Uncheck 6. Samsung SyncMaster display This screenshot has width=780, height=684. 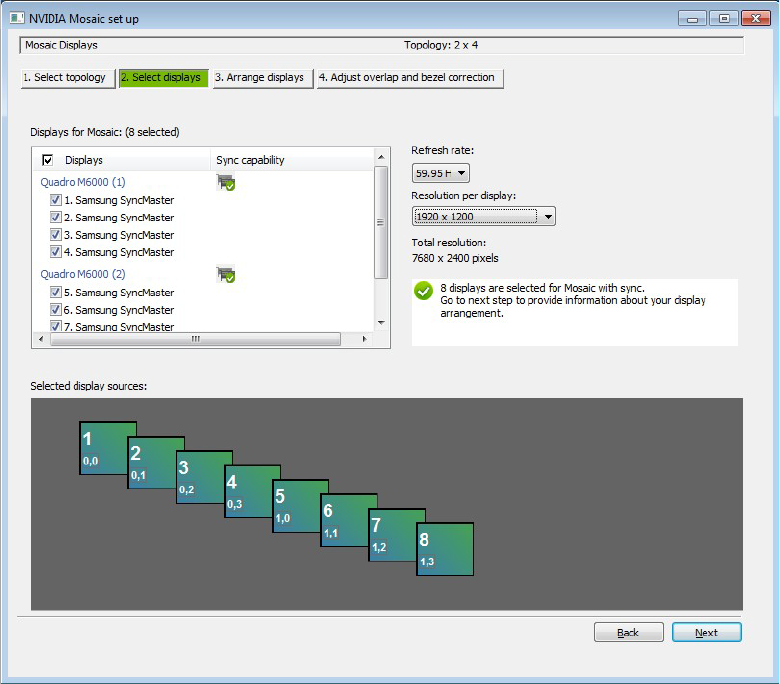click(x=56, y=310)
